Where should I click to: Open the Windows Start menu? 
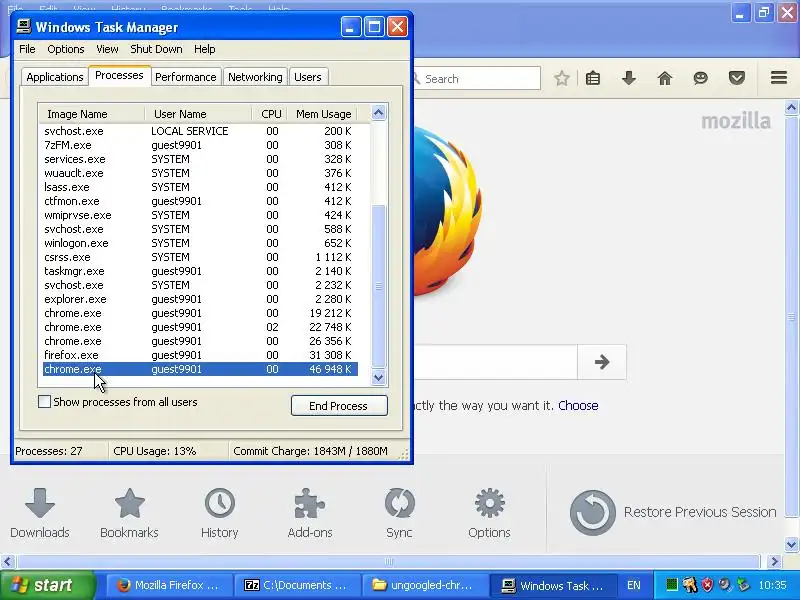pyautogui.click(x=48, y=585)
